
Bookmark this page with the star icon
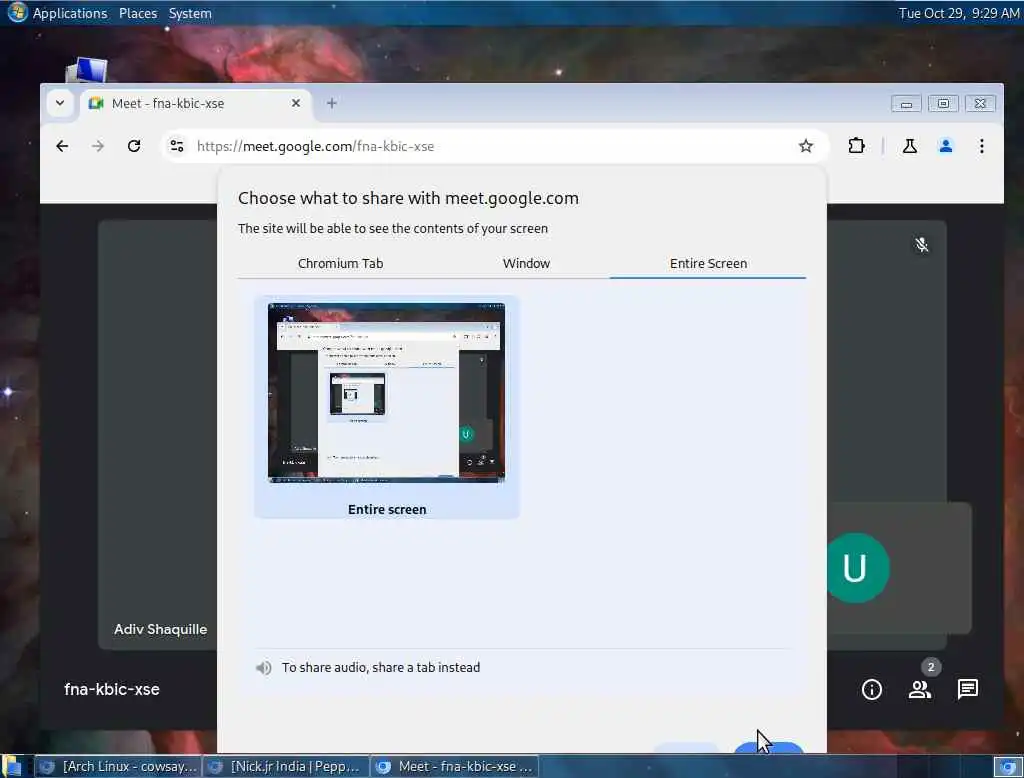pos(806,146)
